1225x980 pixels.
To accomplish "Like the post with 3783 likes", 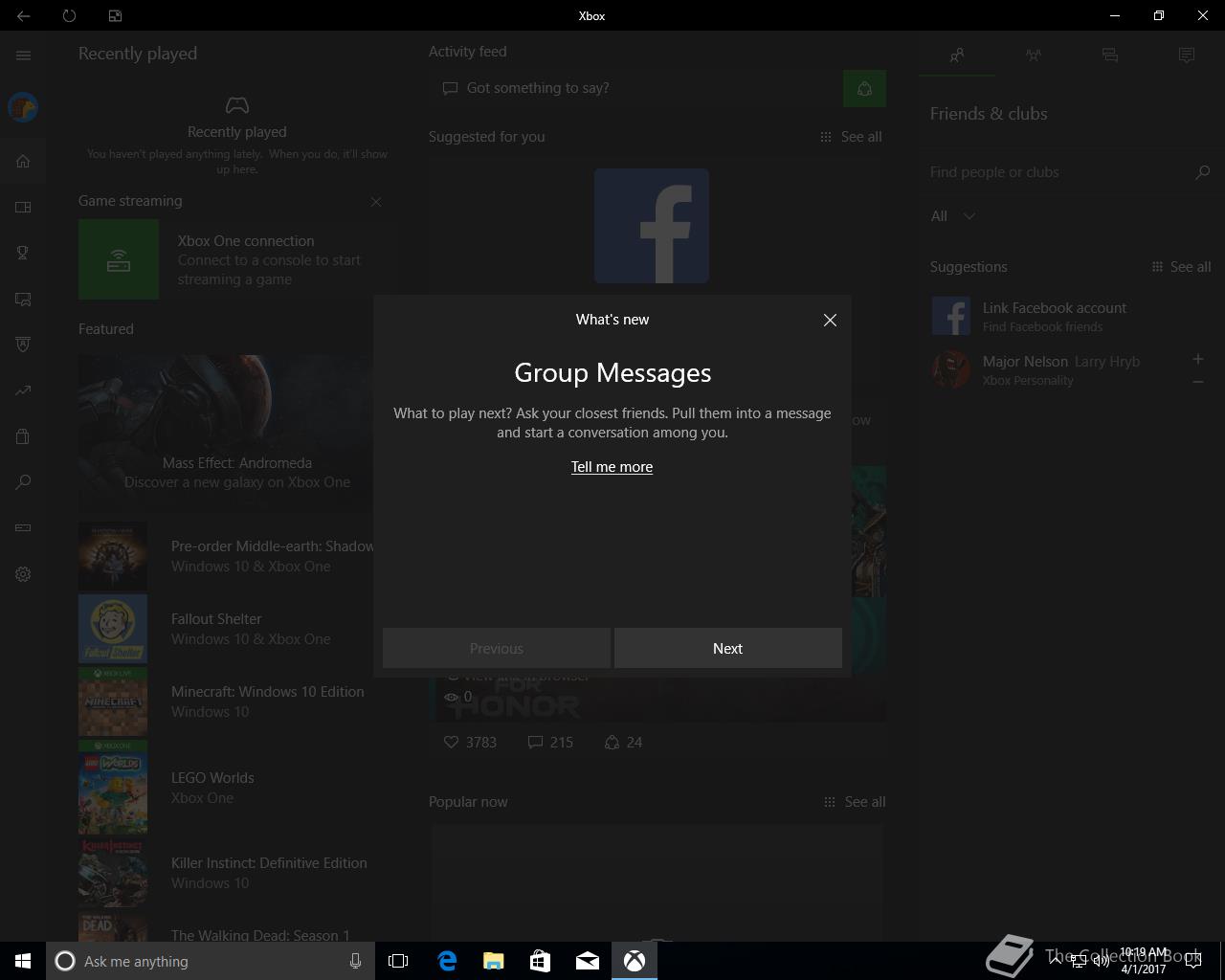I will 470,742.
